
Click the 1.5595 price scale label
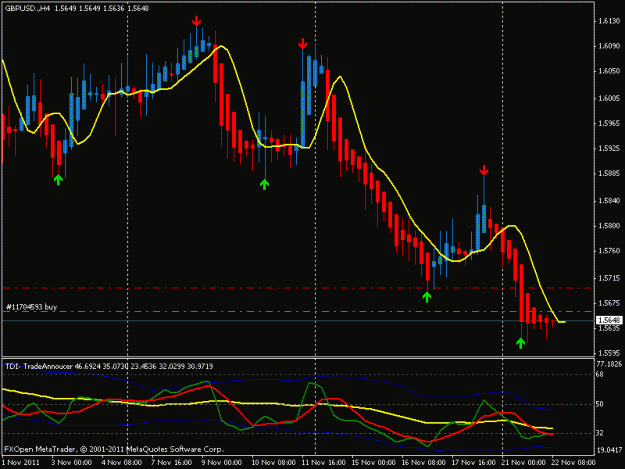(609, 353)
